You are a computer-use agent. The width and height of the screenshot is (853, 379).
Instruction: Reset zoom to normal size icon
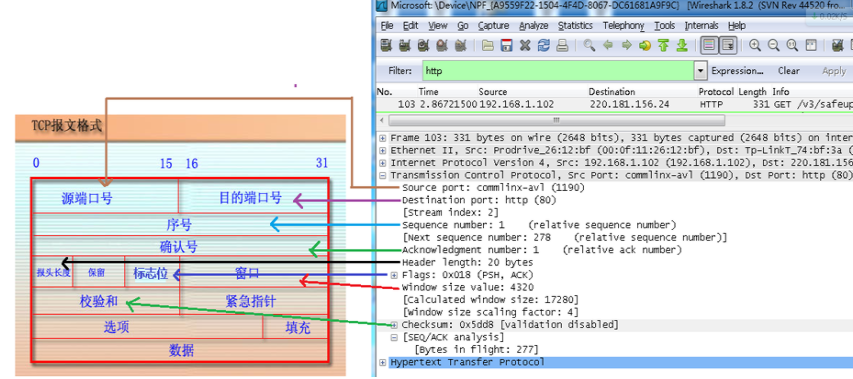pyautogui.click(x=793, y=46)
